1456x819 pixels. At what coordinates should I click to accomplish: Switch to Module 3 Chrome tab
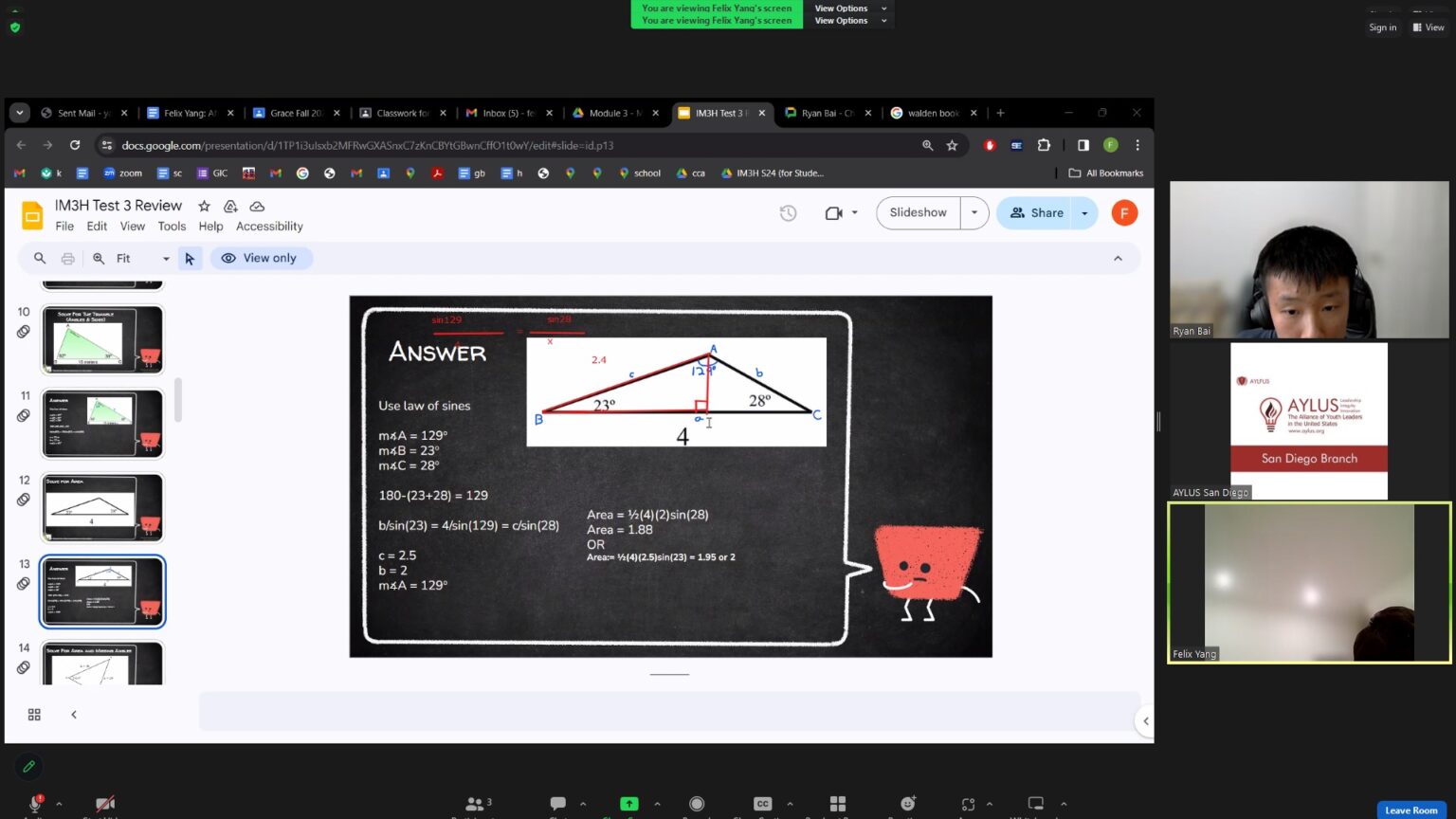(x=614, y=113)
